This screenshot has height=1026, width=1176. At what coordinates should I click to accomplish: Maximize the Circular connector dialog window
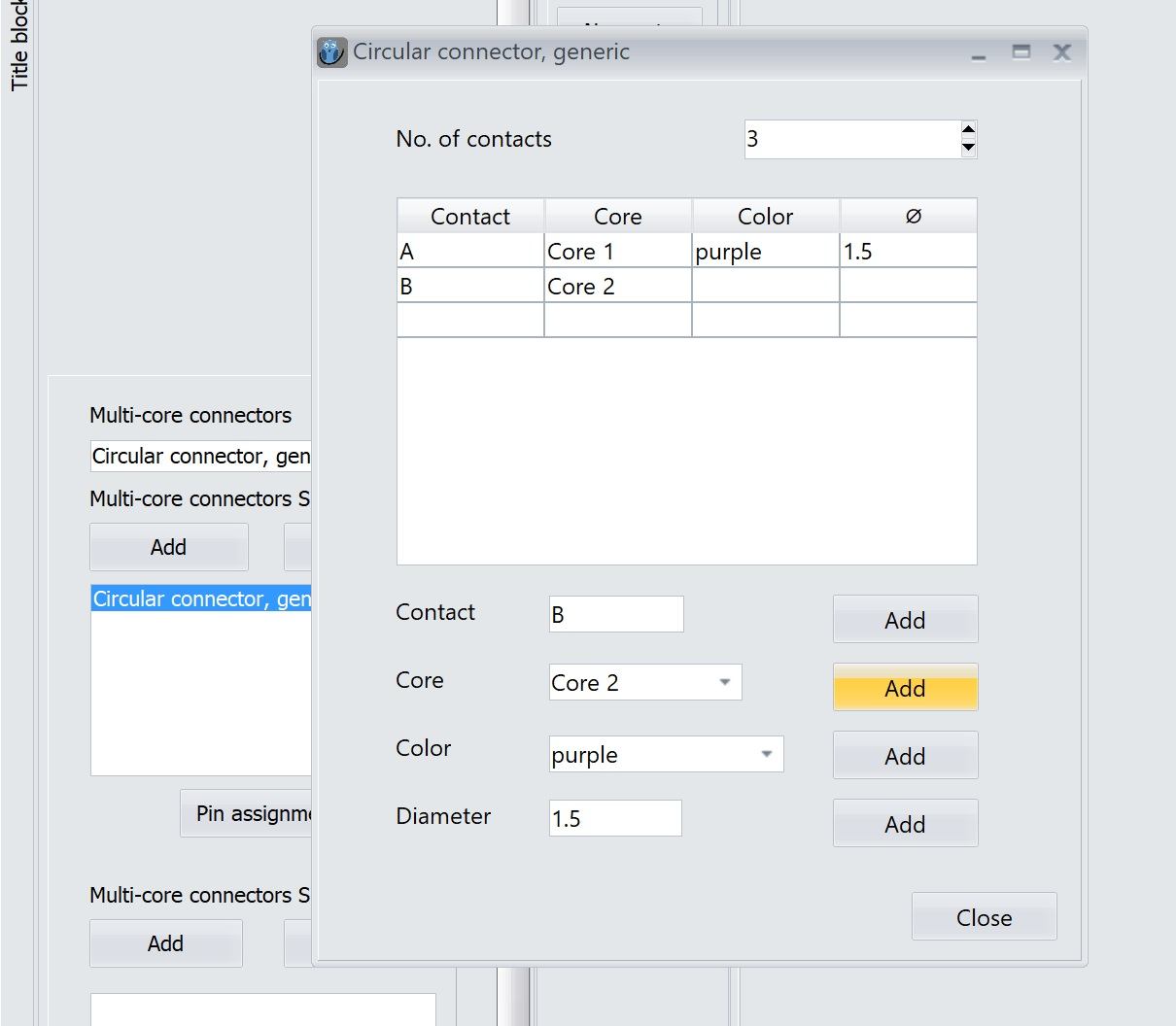click(1020, 52)
